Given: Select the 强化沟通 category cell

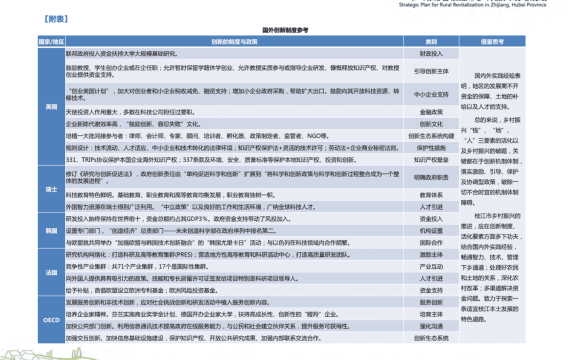Looking at the screenshot, I should (x=431, y=326).
